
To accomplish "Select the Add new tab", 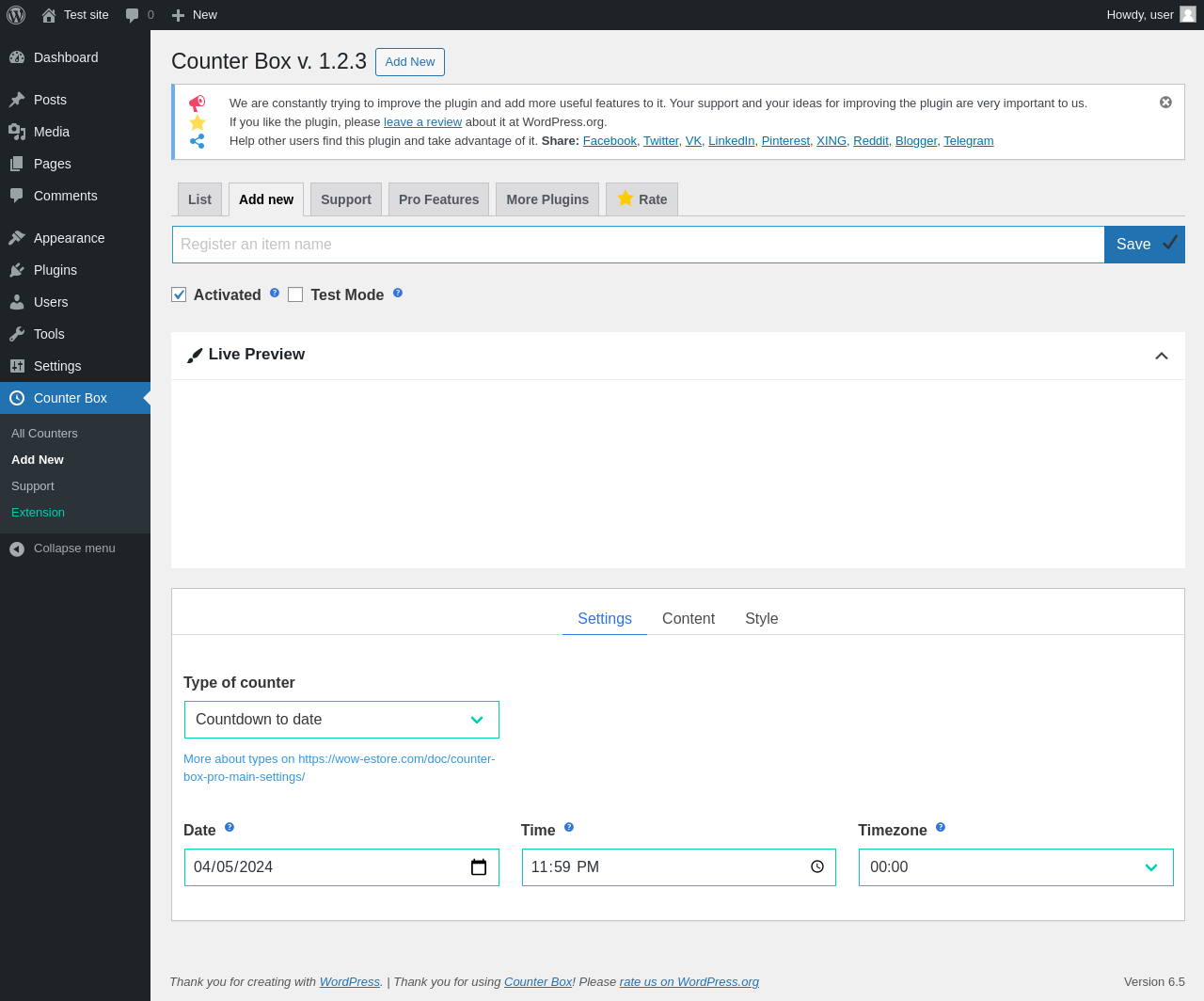I will coord(266,199).
